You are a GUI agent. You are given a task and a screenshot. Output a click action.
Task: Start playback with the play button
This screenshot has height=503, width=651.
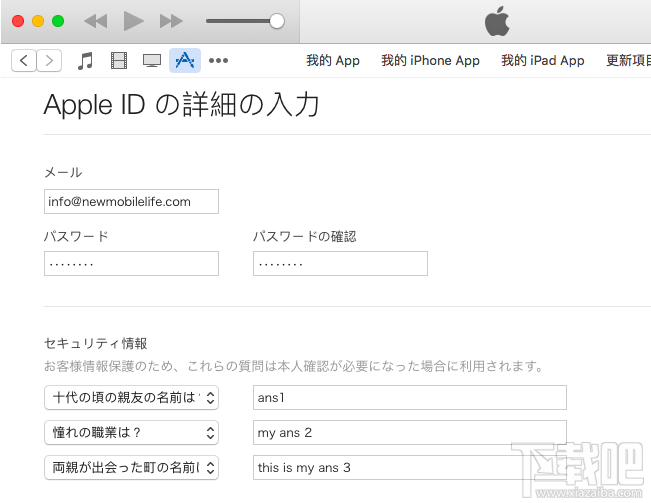click(134, 21)
